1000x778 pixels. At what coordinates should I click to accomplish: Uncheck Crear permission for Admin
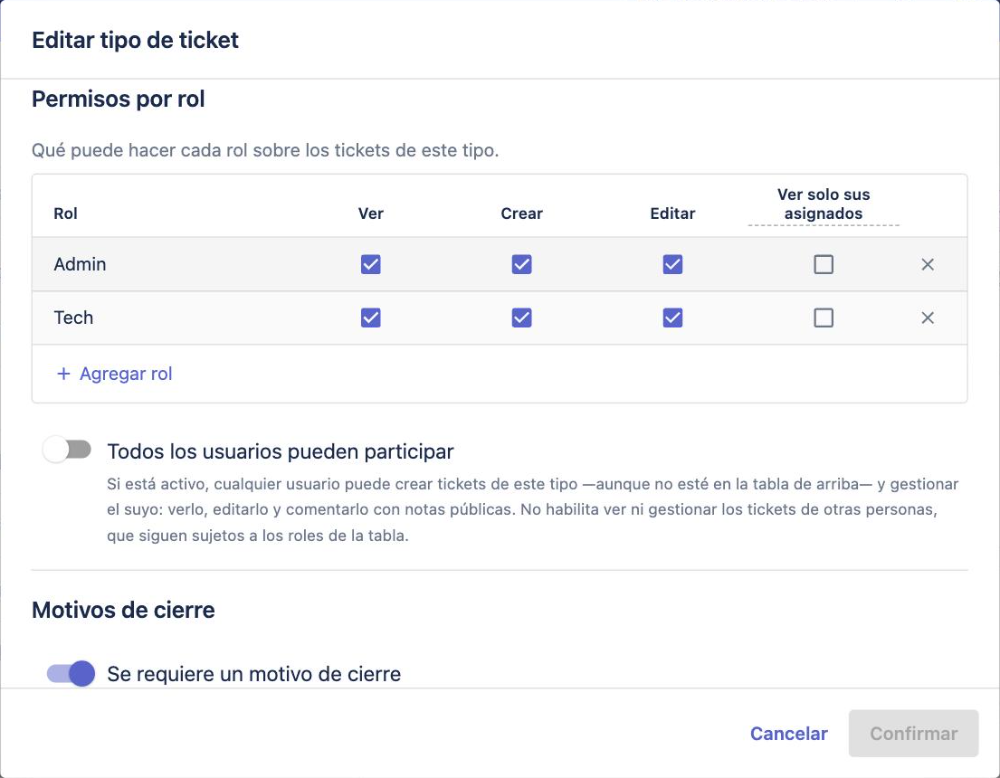point(522,264)
